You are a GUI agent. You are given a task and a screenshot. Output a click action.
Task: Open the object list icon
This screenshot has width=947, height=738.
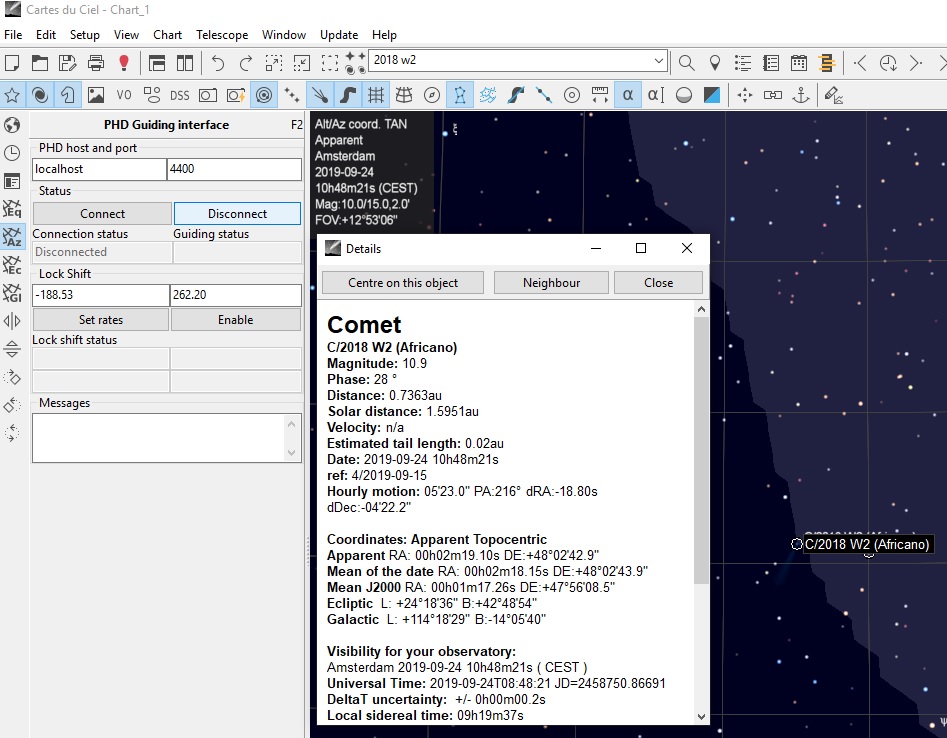tap(743, 63)
